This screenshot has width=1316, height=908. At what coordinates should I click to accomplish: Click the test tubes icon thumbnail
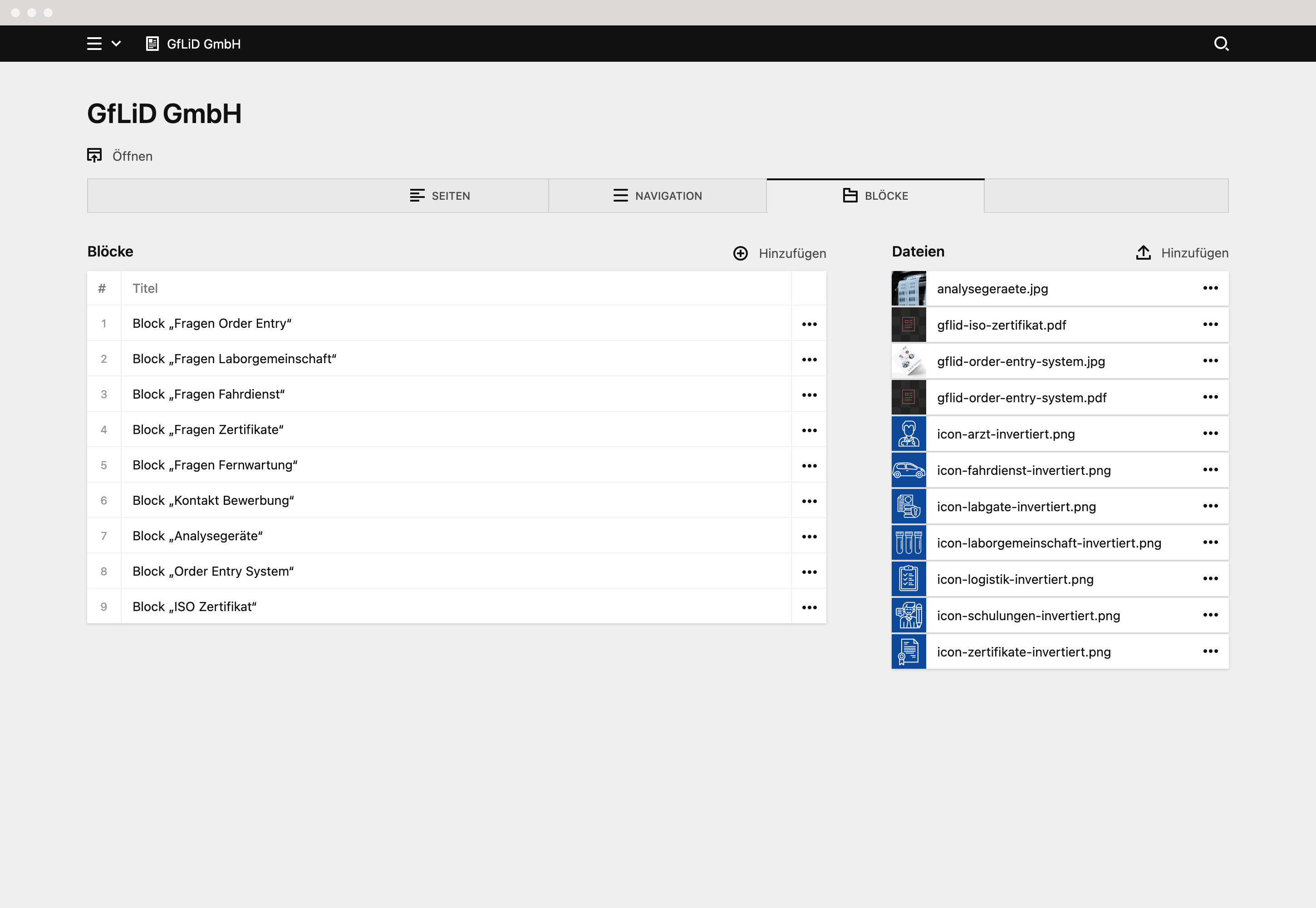909,543
